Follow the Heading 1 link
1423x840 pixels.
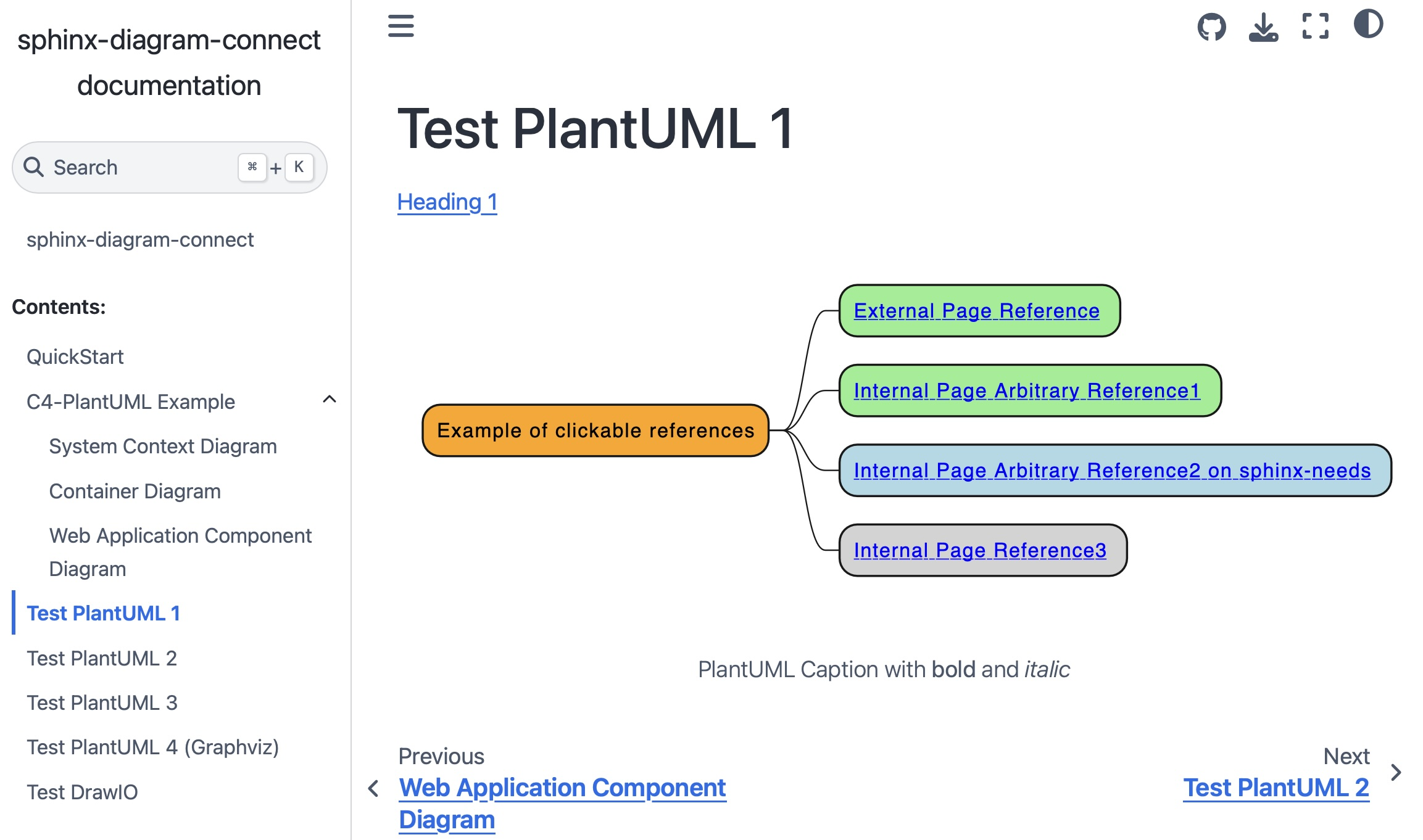(447, 202)
